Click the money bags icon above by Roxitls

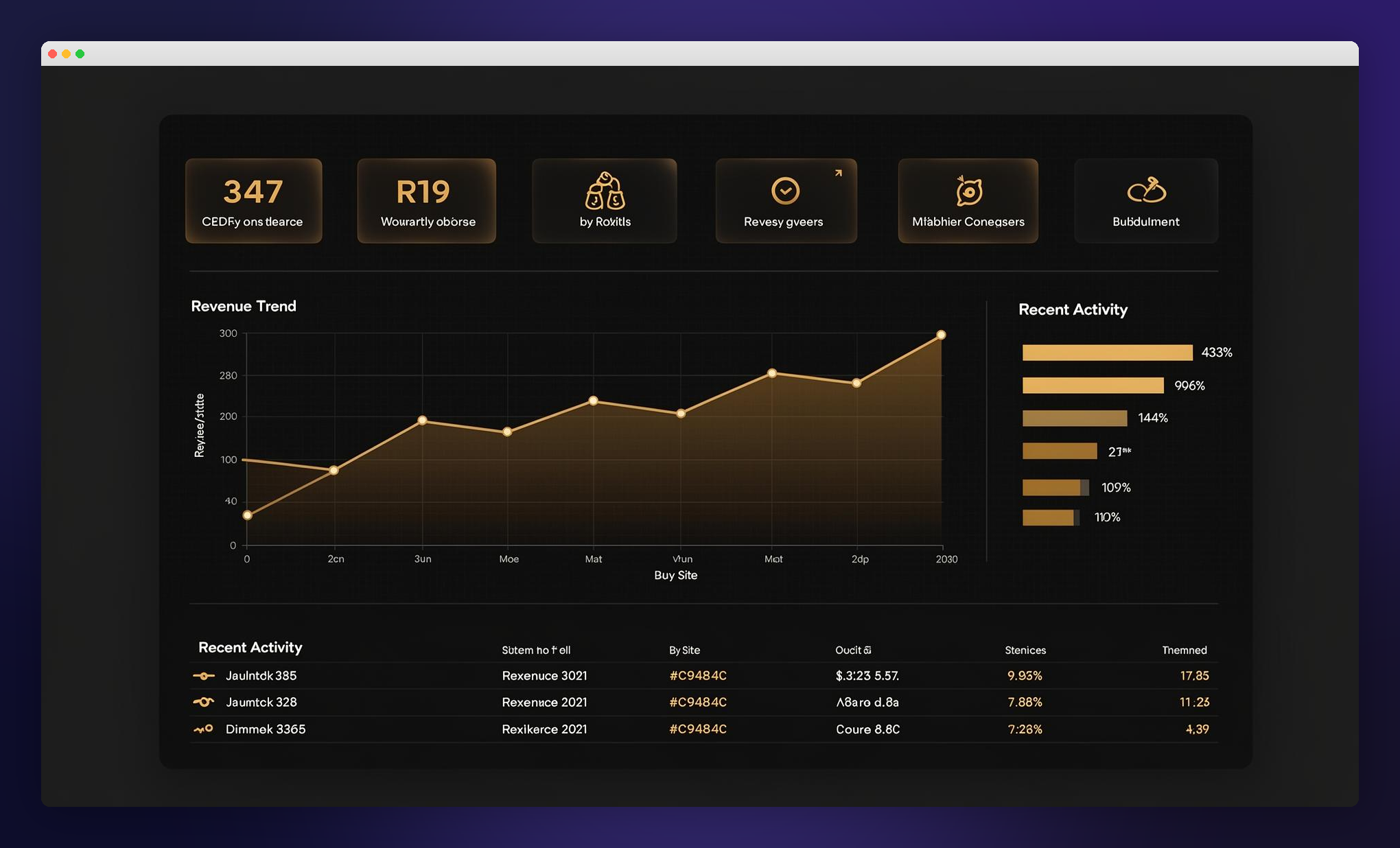tap(605, 190)
